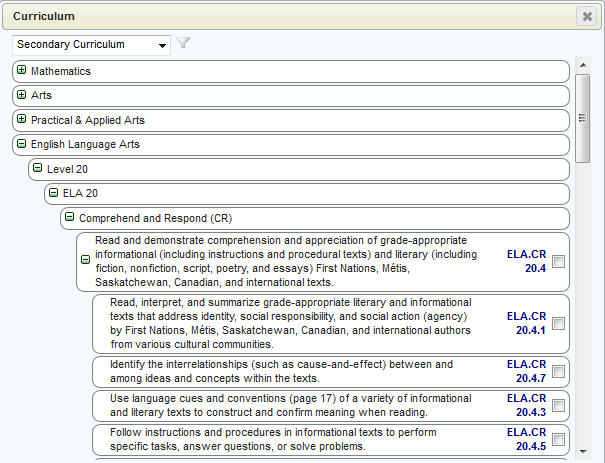Expand the Practical & Applied Arts node
The image size is (605, 463).
point(22,120)
